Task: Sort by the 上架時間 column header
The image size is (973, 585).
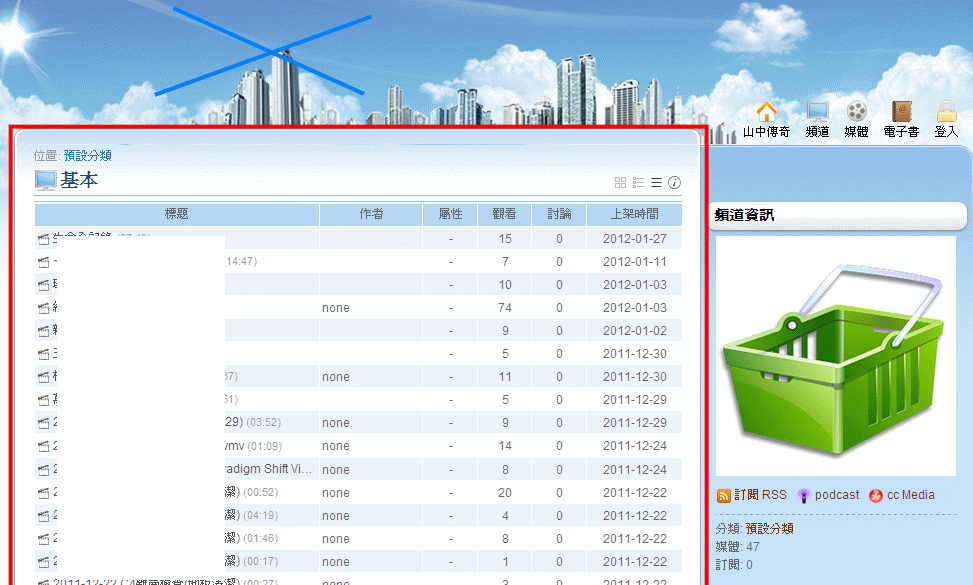Action: [635, 214]
